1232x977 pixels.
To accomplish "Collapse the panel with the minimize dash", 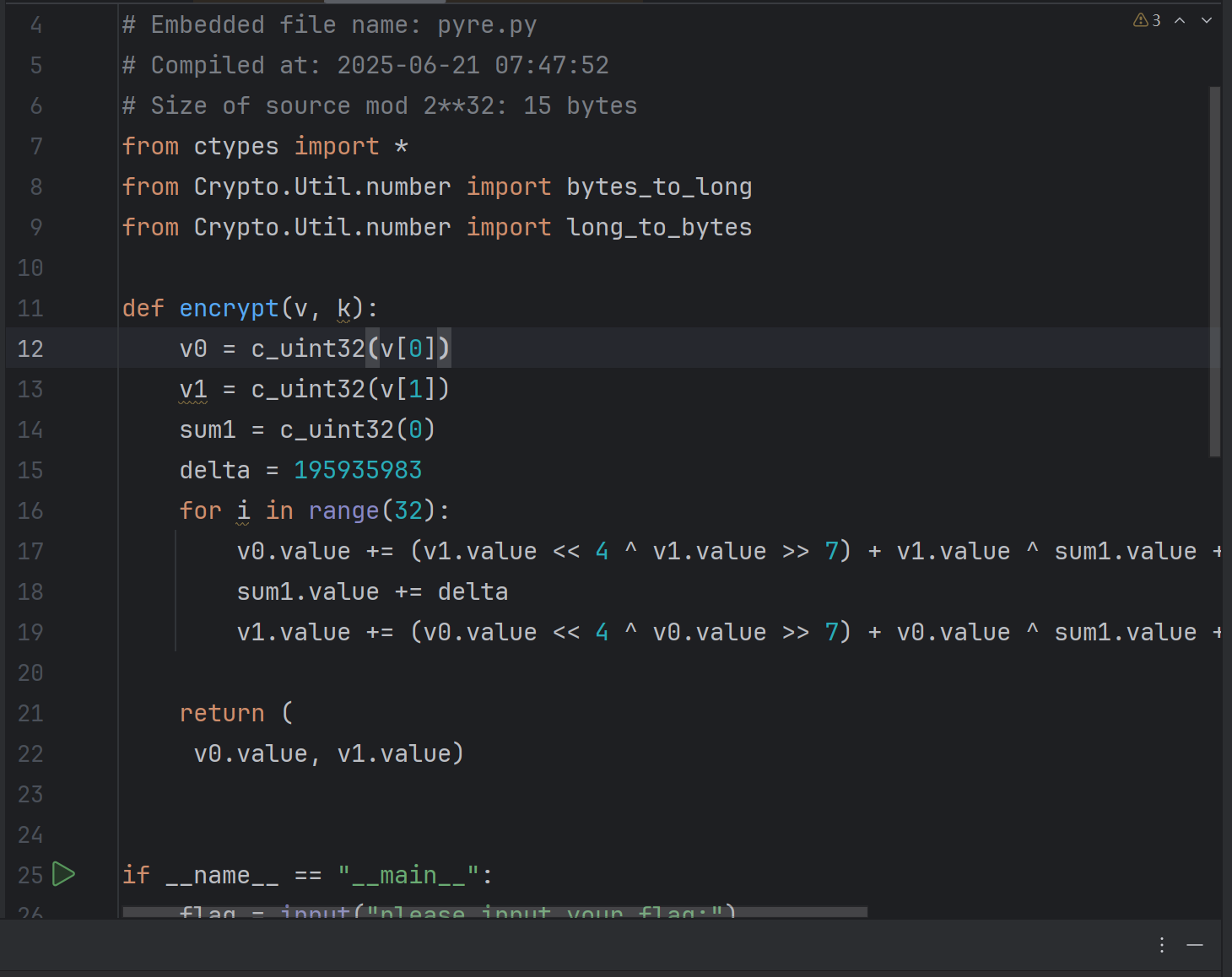I will 1195,945.
